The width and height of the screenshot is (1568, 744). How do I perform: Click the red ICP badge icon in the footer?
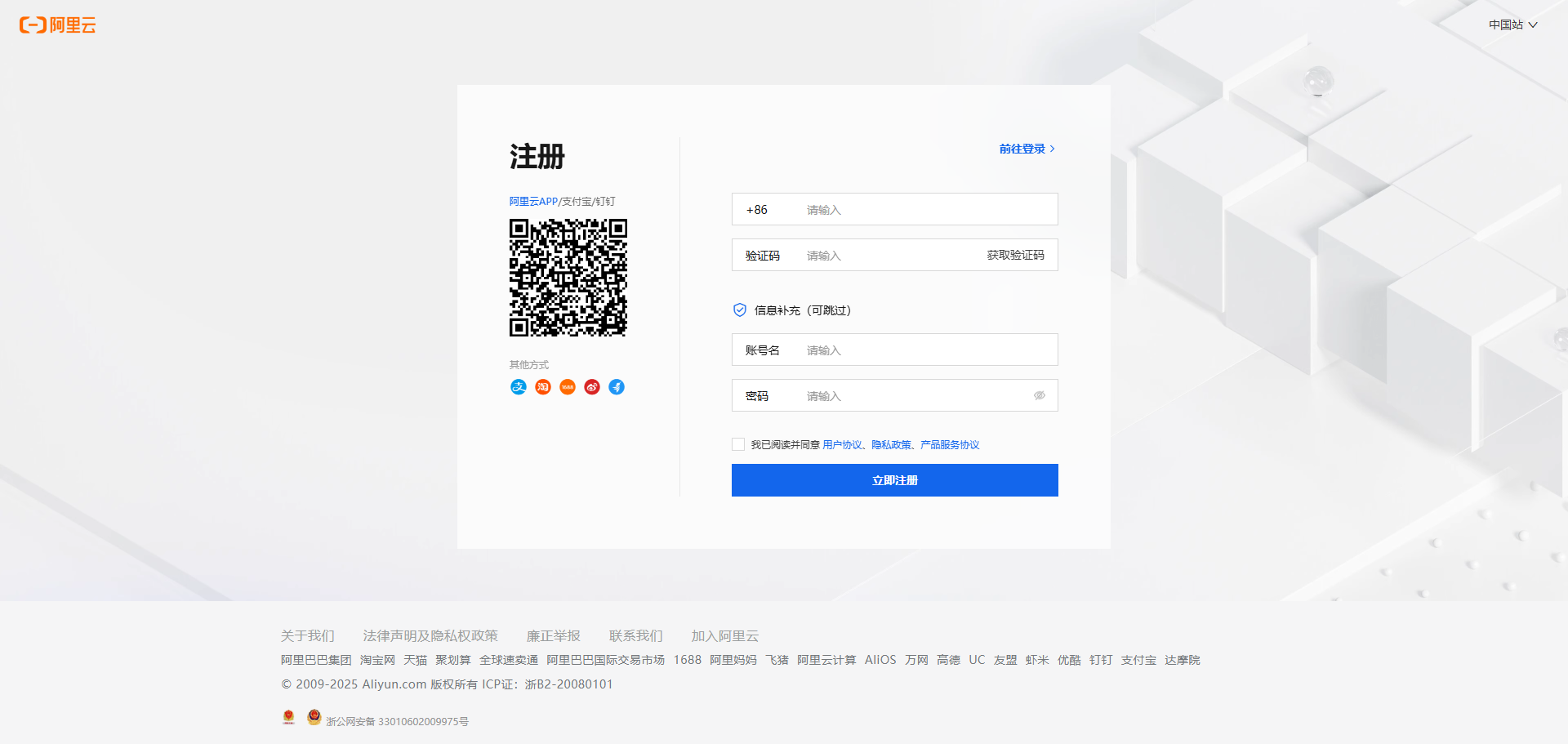pyautogui.click(x=288, y=717)
